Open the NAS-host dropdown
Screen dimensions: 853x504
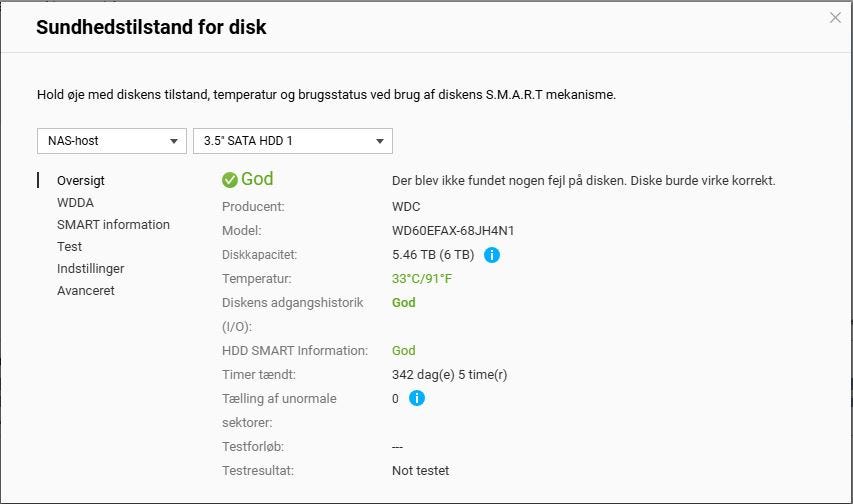(112, 141)
